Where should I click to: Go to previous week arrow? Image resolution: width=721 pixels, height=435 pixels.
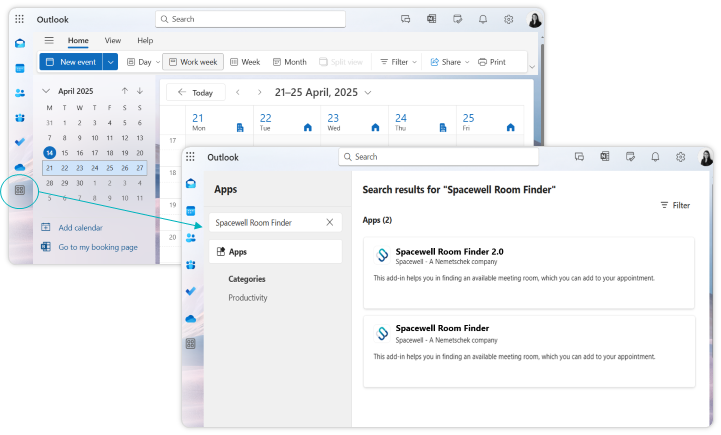(x=238, y=92)
